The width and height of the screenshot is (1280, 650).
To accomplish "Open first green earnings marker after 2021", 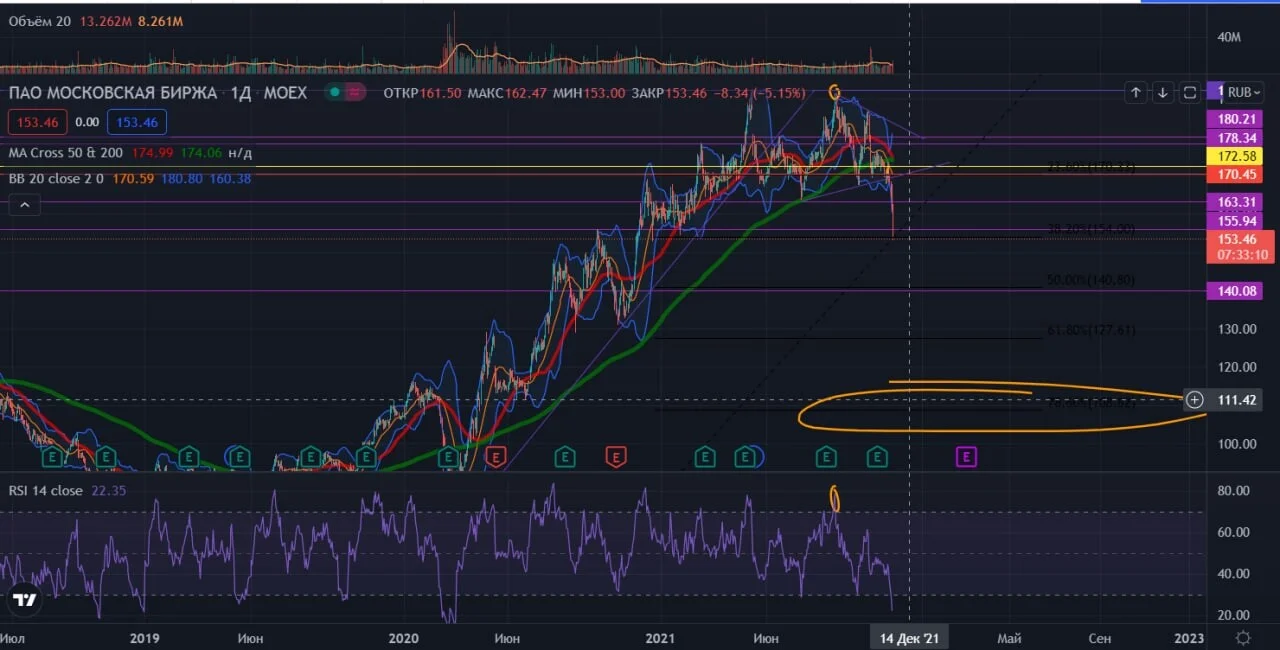I will coord(705,457).
